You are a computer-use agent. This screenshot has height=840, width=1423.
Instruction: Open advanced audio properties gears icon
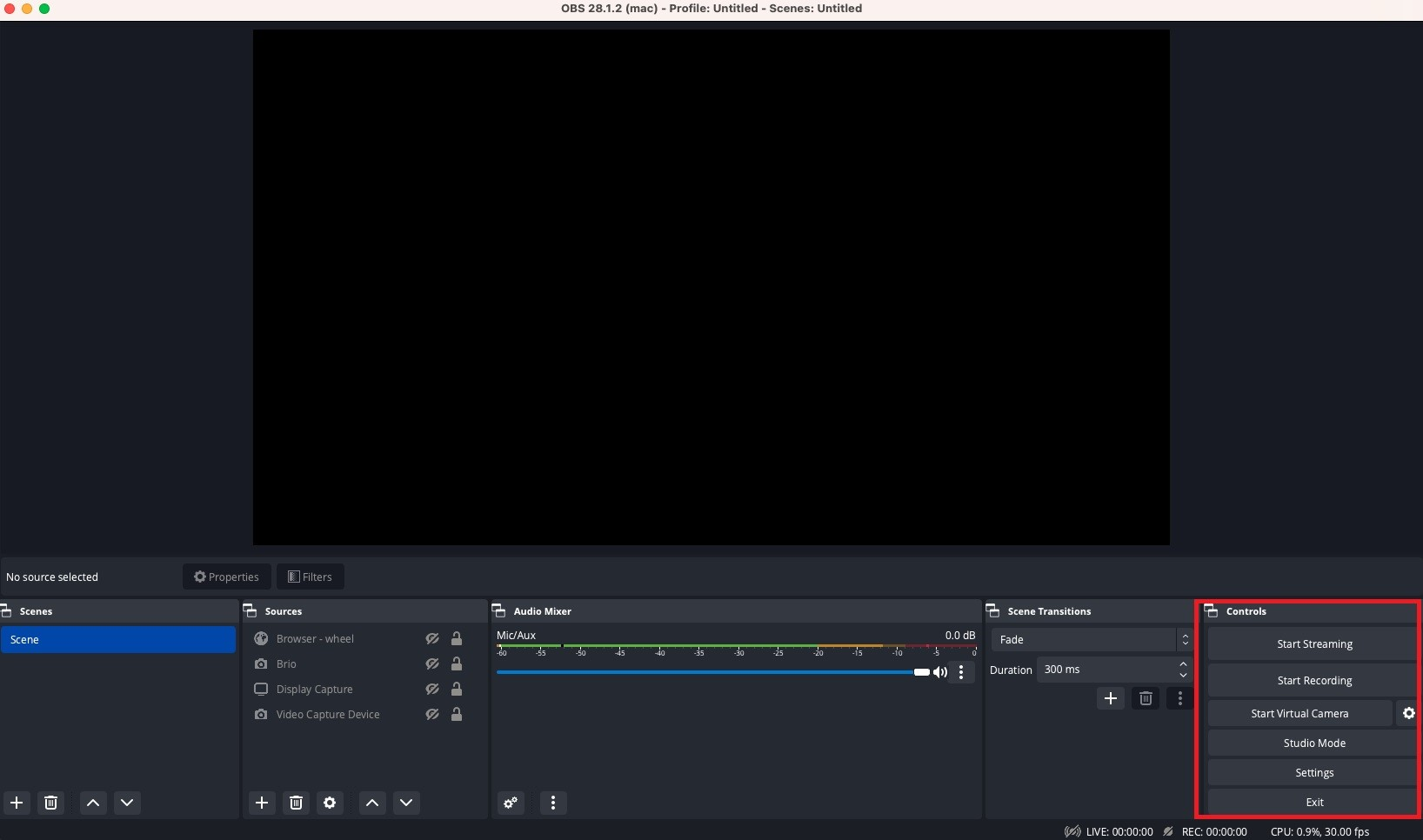pos(511,803)
